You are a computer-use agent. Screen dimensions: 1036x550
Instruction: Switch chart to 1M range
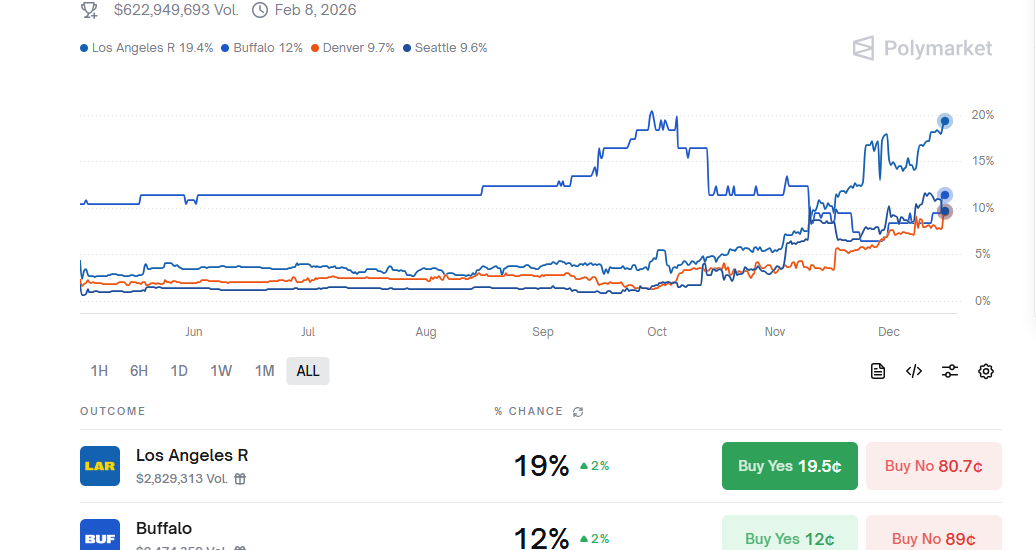[264, 371]
